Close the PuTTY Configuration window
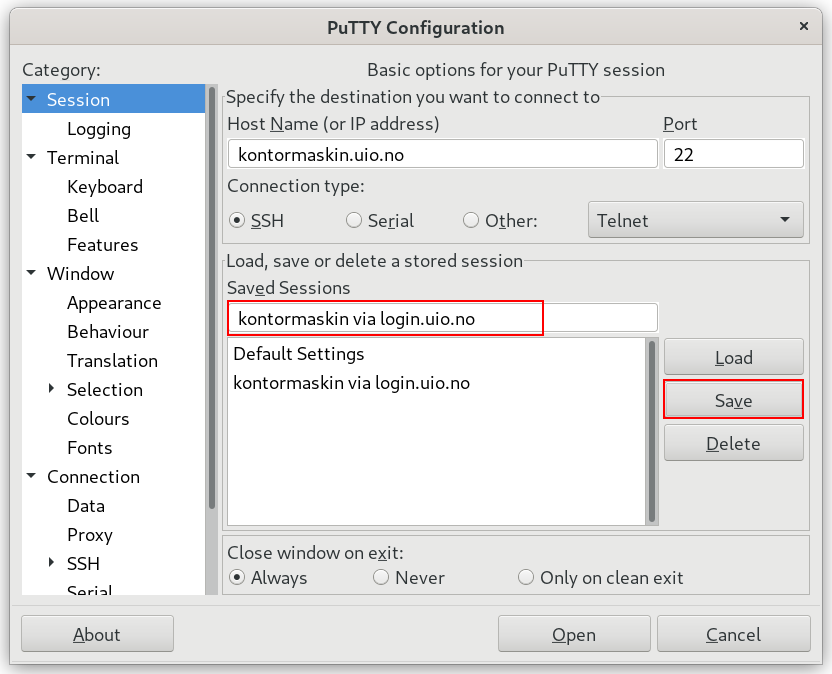The image size is (832, 674). point(803,26)
